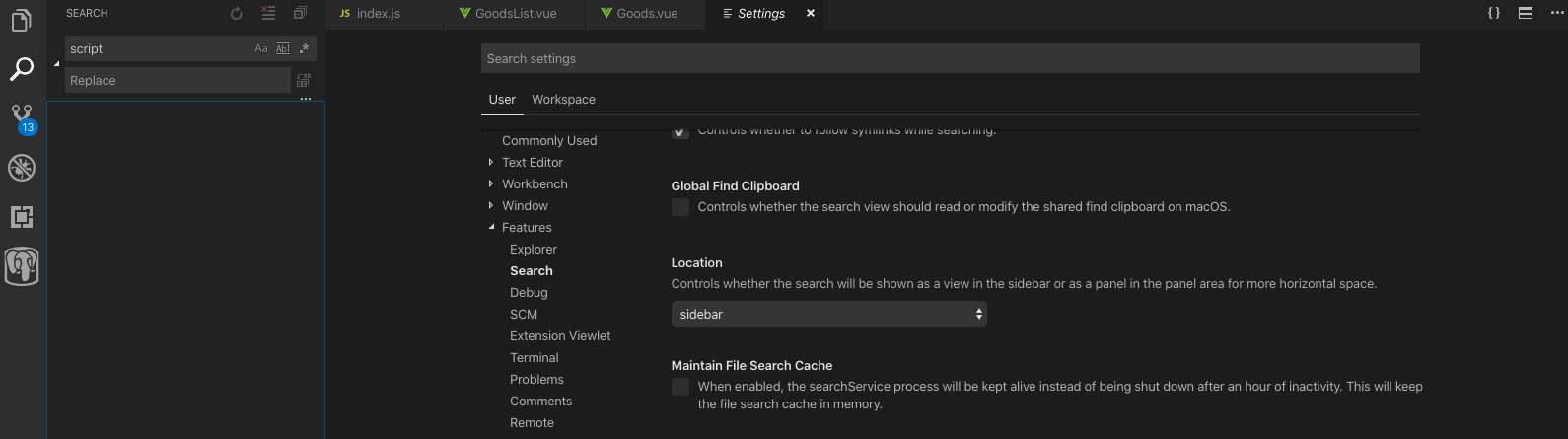This screenshot has width=1568, height=439.
Task: Select Terminal in the settings tree
Action: tap(534, 358)
